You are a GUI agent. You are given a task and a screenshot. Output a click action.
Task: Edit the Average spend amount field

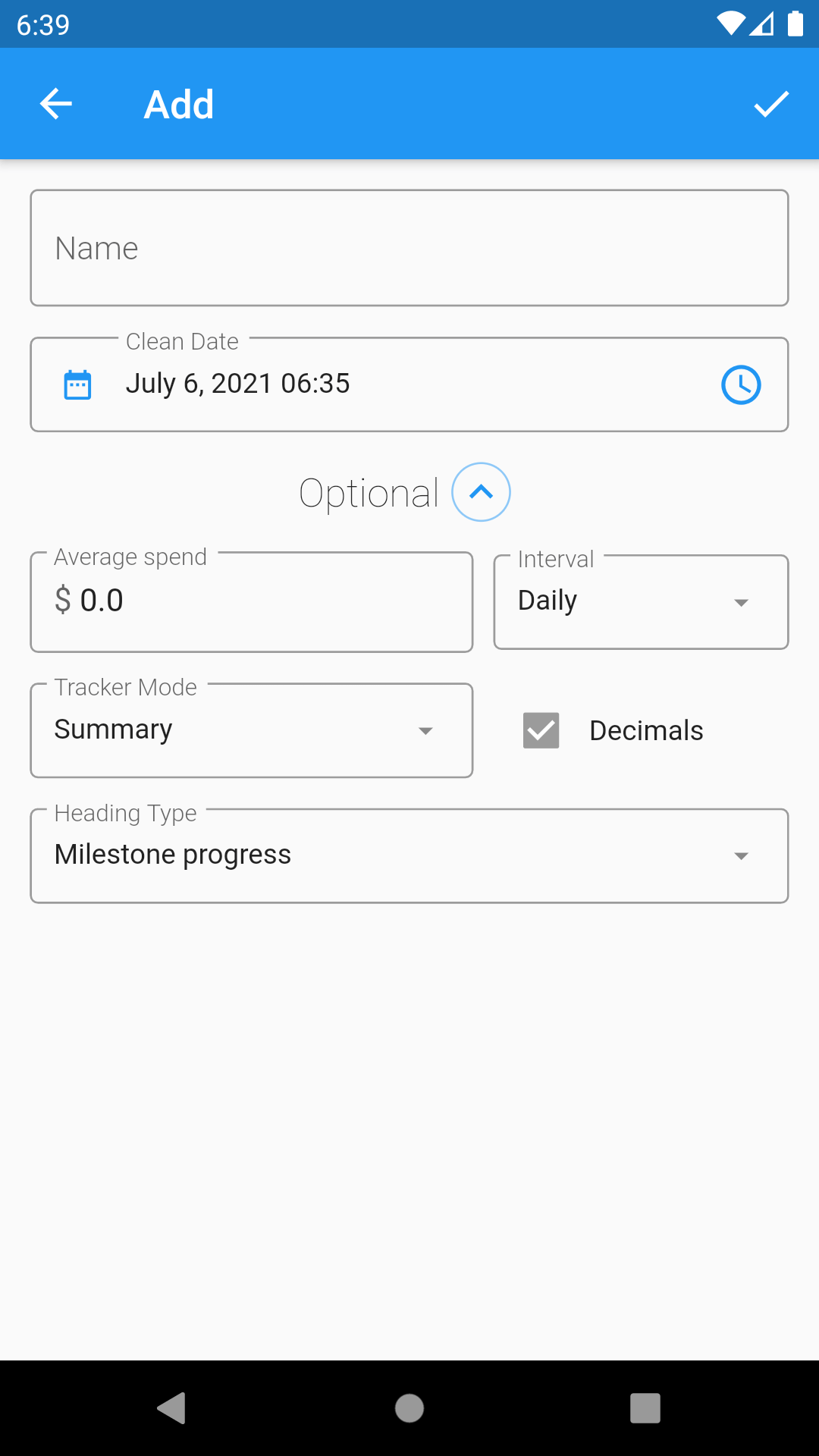click(265, 601)
